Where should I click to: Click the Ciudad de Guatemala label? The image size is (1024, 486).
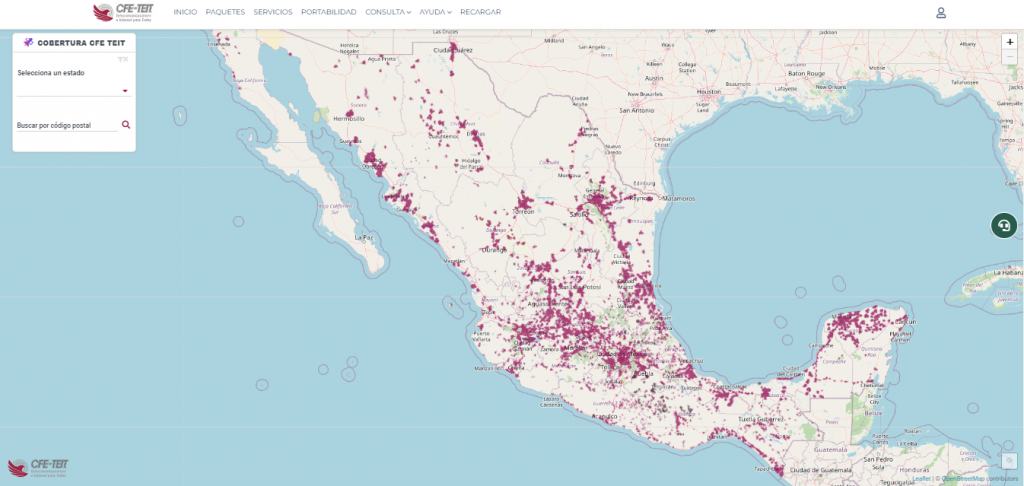(x=820, y=470)
